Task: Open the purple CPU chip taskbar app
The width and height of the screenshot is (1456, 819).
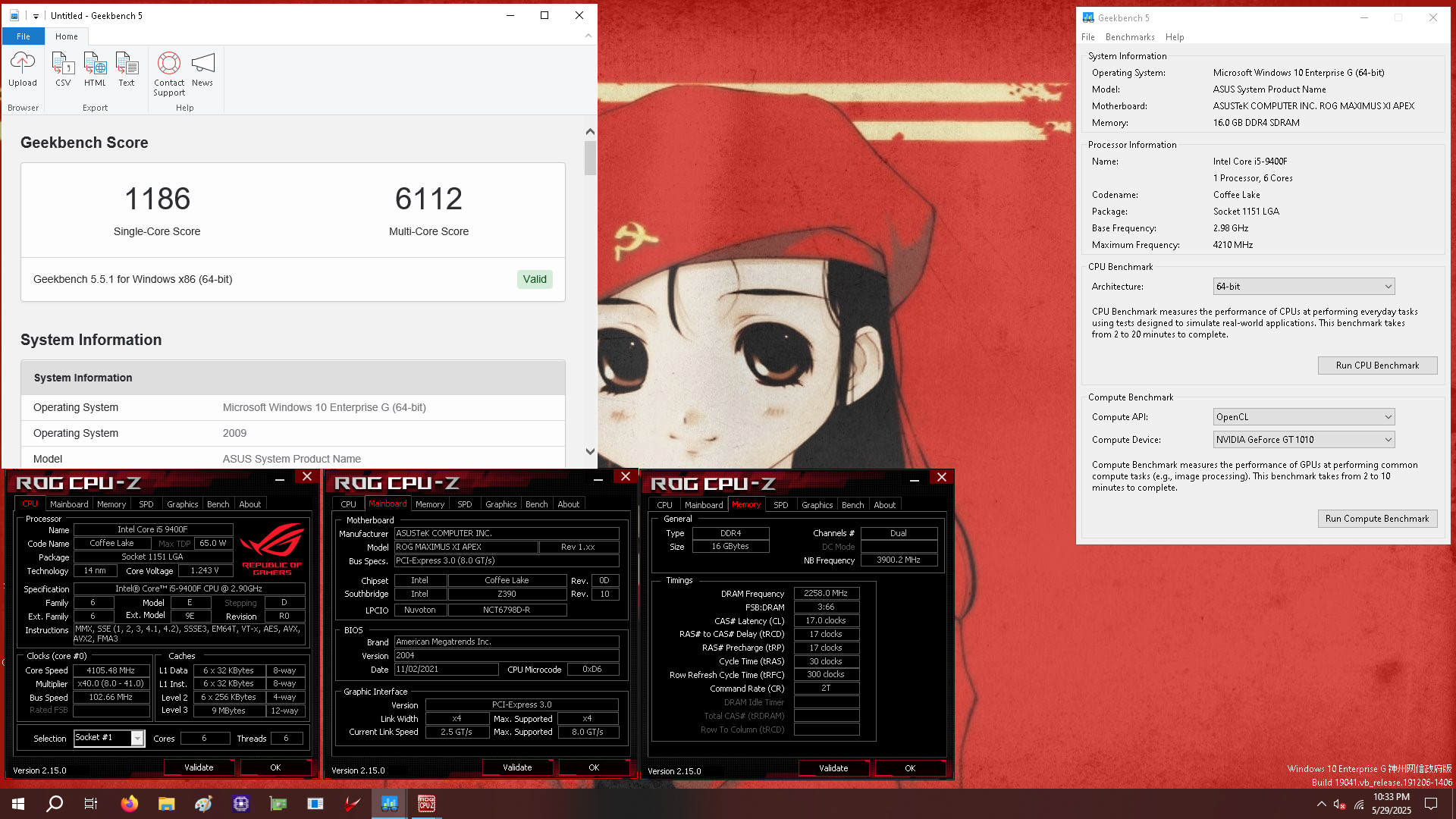Action: pyautogui.click(x=241, y=804)
